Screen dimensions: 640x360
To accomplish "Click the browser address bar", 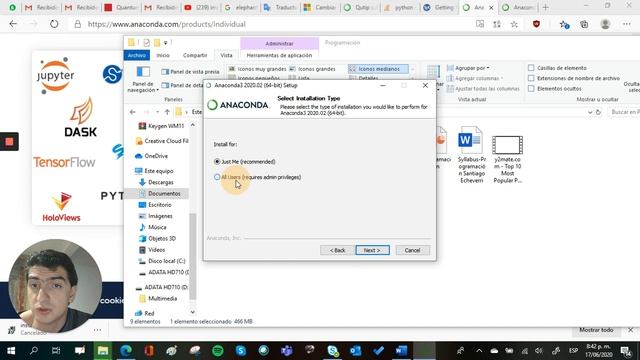I will tap(269, 24).
